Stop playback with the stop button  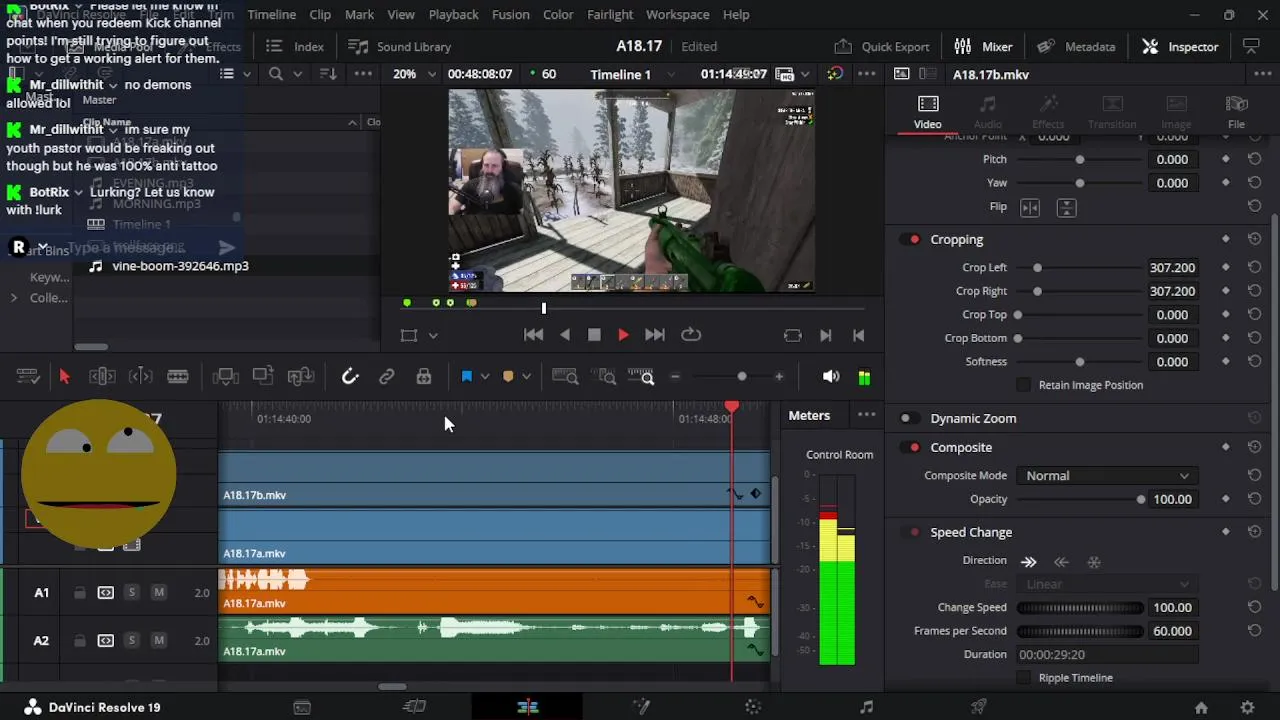[594, 335]
